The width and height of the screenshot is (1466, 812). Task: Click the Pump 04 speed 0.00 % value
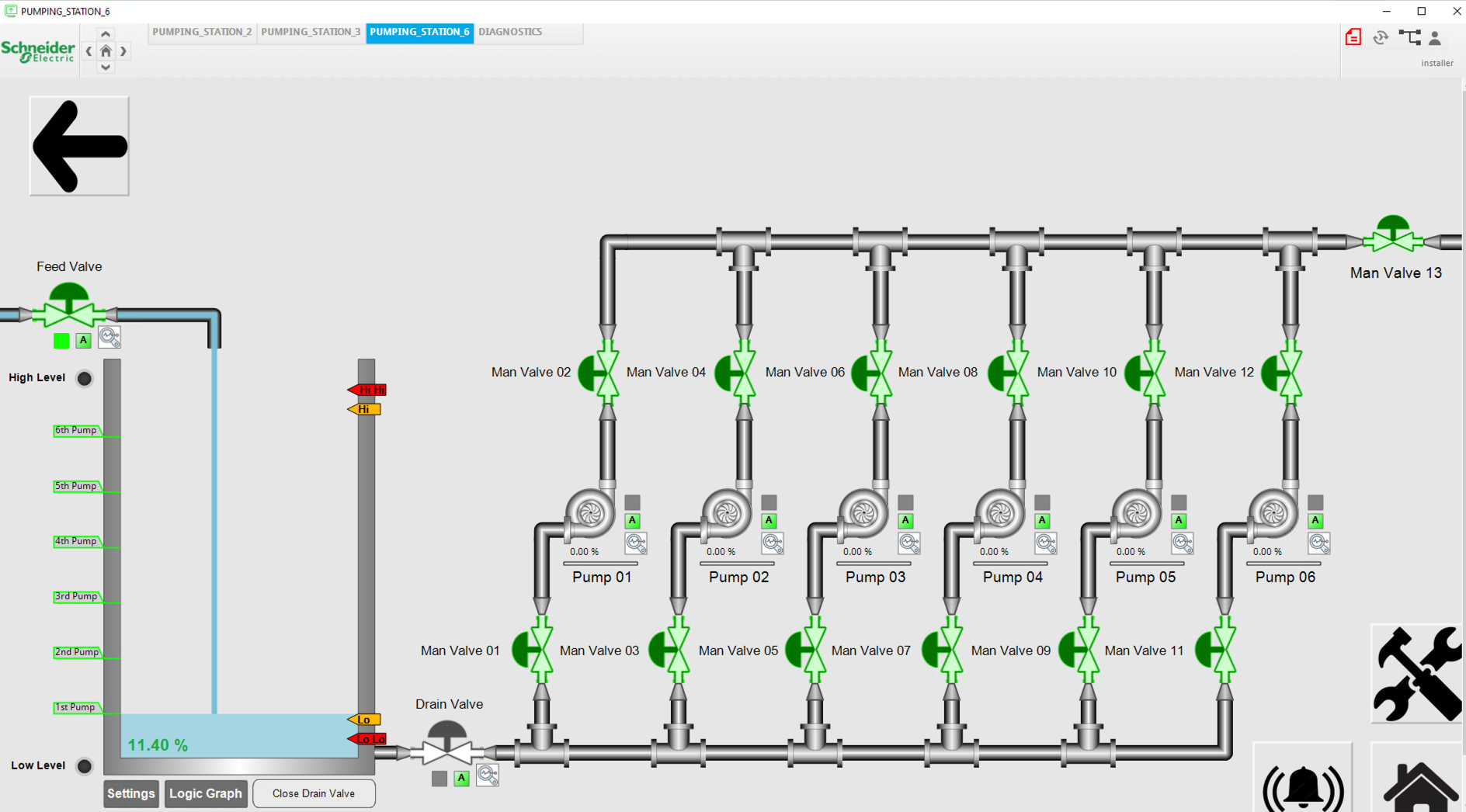tap(994, 552)
